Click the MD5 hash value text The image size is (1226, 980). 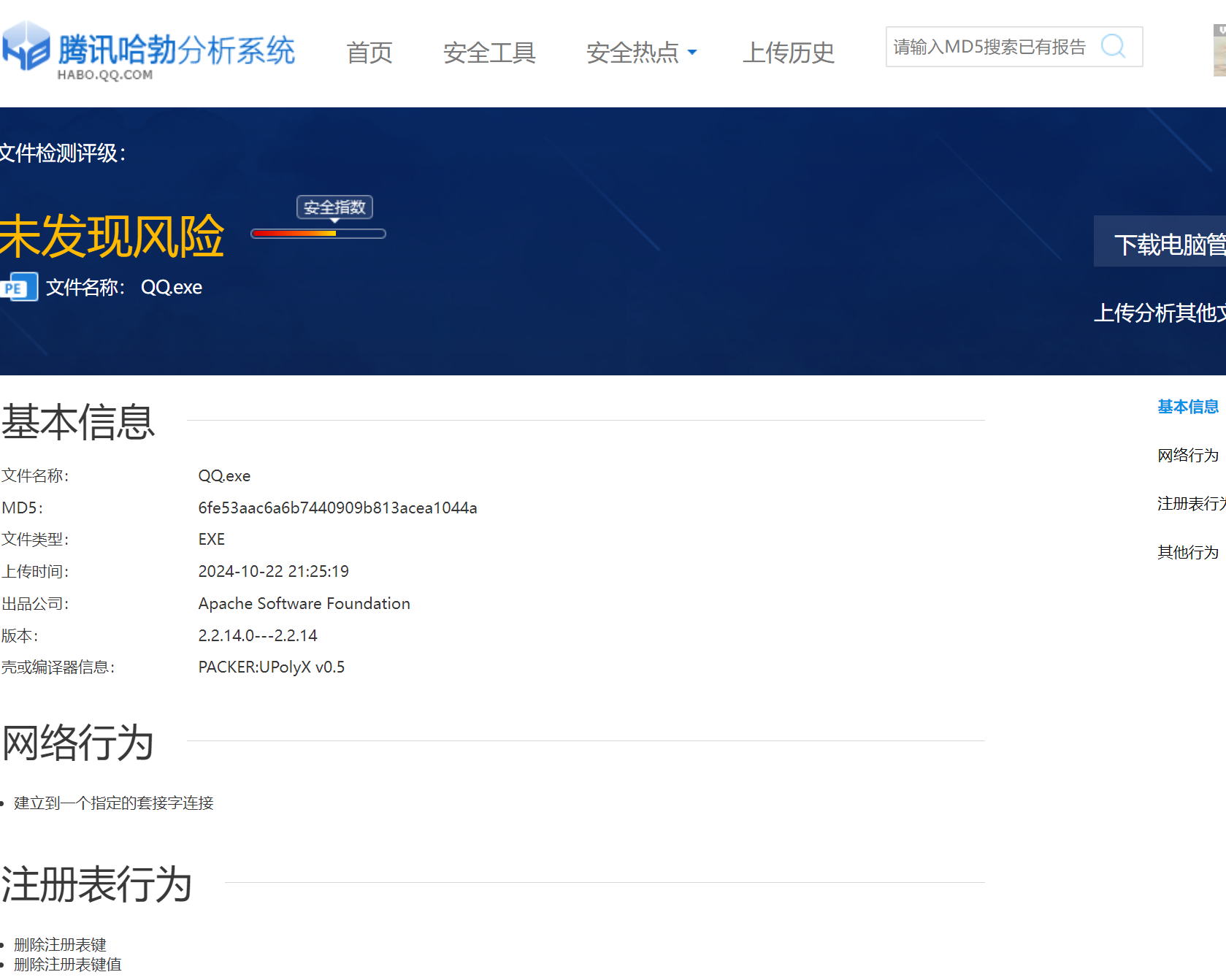[x=337, y=508]
